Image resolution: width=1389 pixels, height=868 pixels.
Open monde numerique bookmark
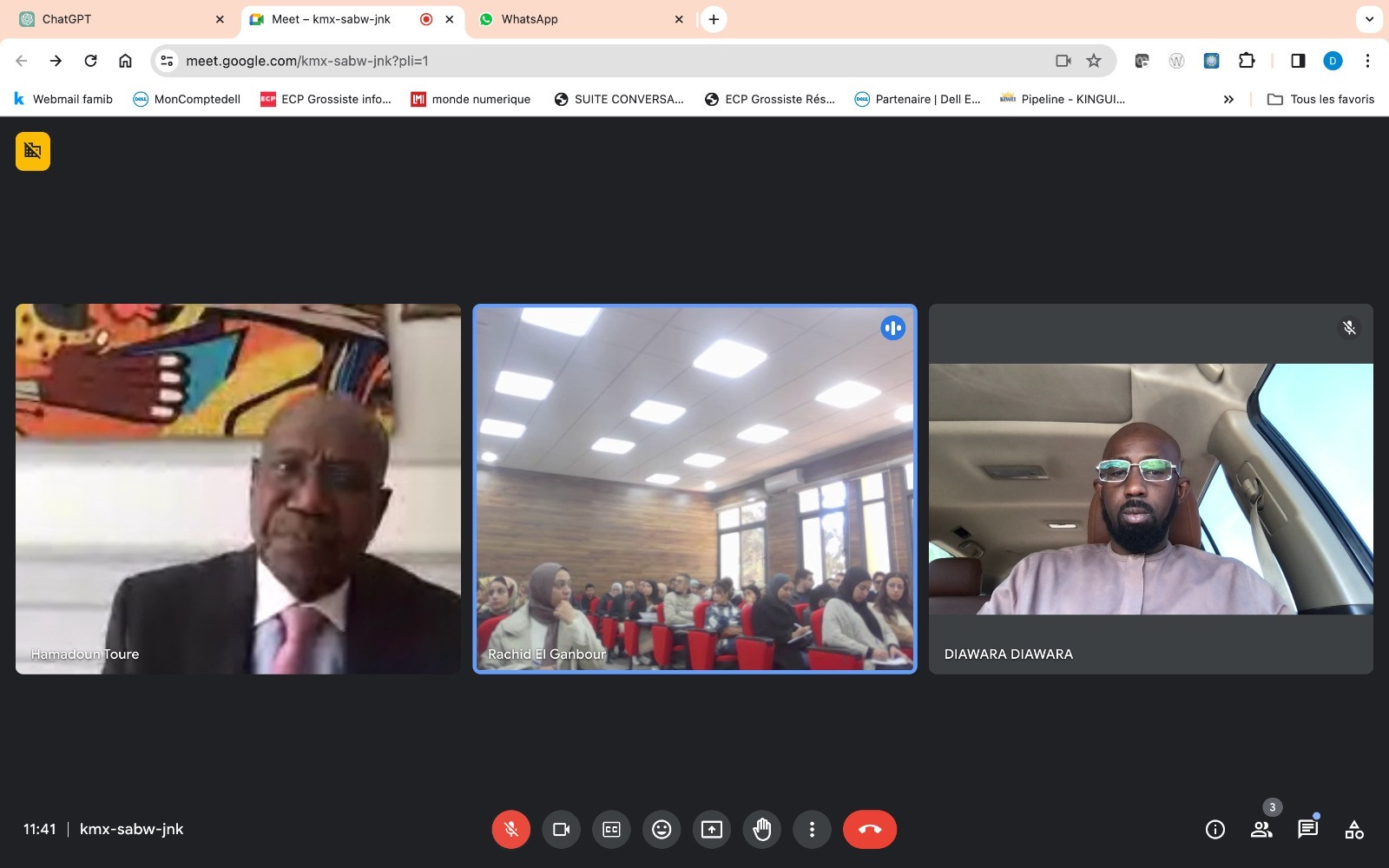click(471, 99)
